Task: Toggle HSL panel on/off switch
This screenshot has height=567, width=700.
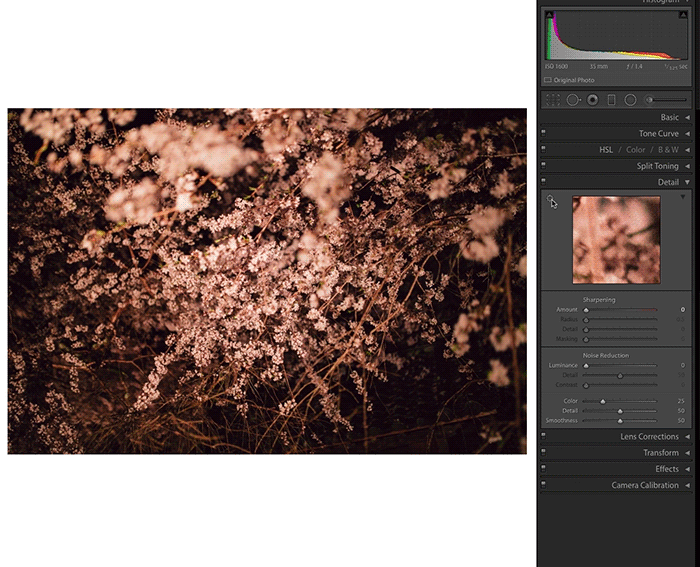Action: pos(543,149)
